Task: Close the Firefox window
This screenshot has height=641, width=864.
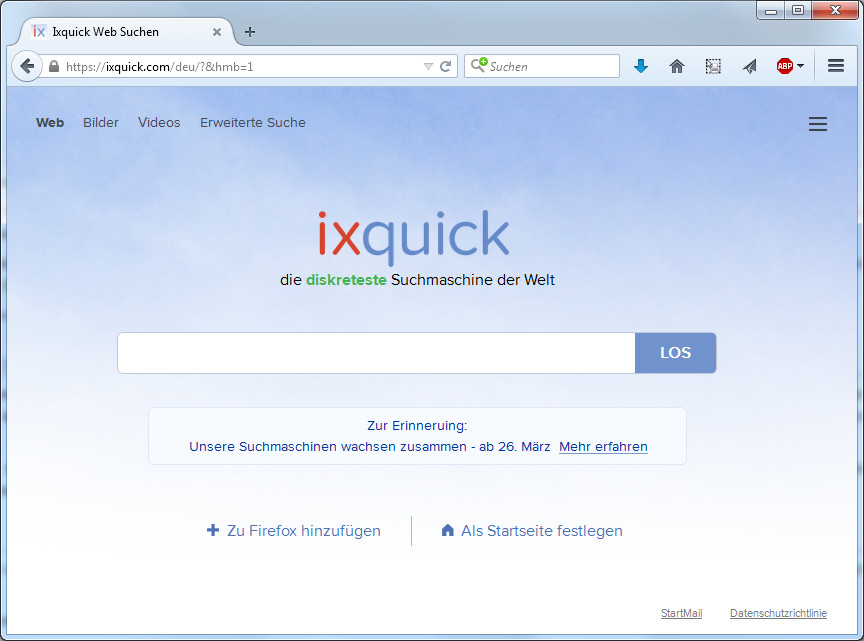Action: 835,10
